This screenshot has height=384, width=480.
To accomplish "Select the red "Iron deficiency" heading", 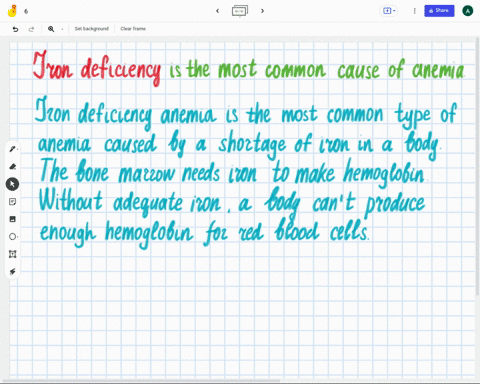I will tap(97, 68).
